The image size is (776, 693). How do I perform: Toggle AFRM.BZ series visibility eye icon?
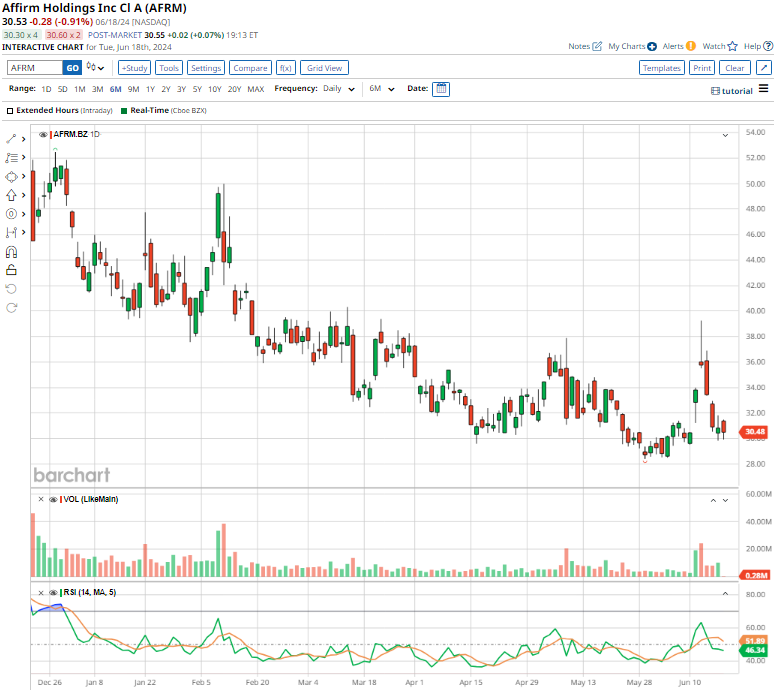click(x=43, y=134)
